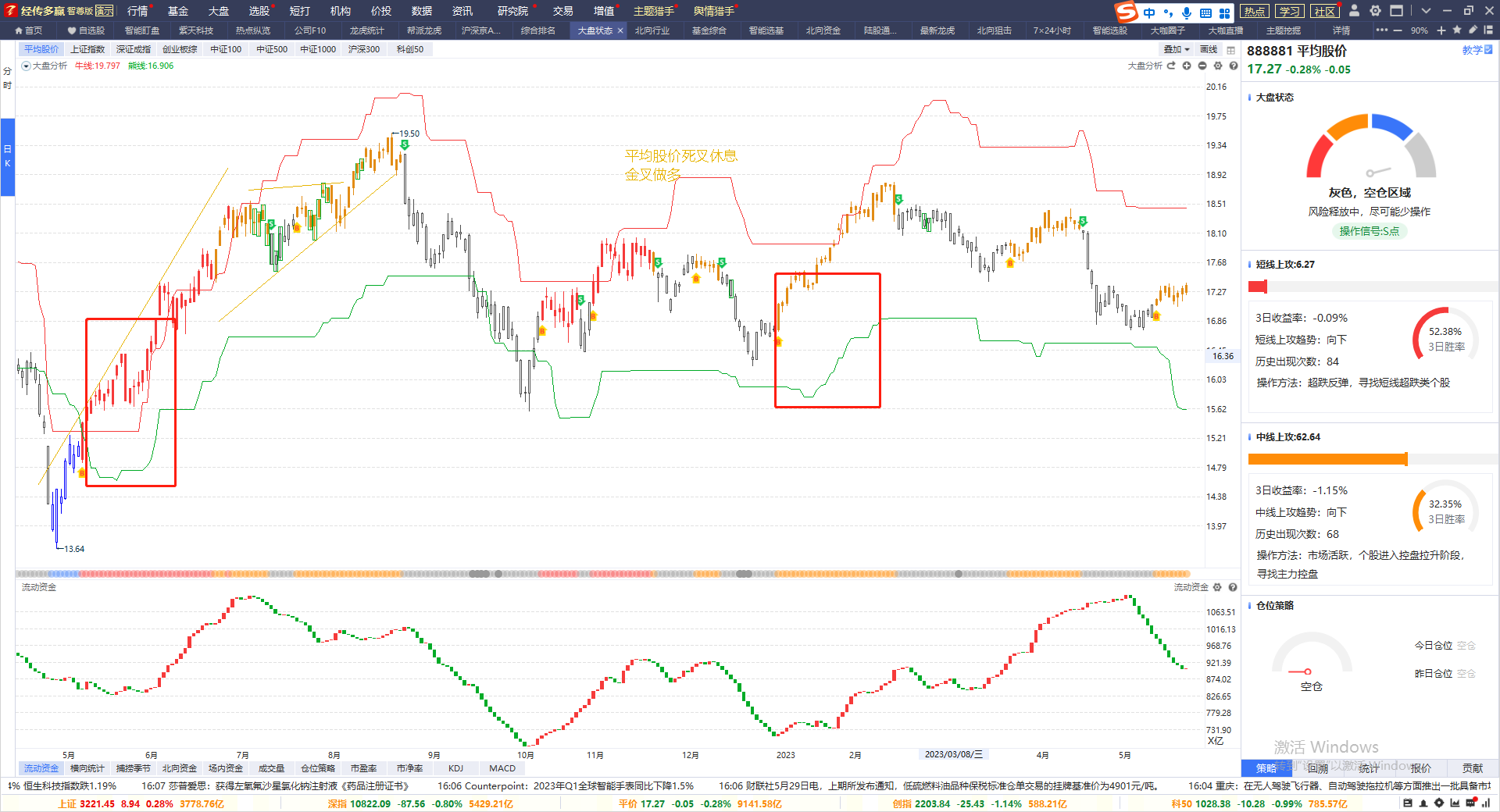Screen dimensions: 1500x812
Task: Select the 平均股价 index toggle
Action: click(41, 49)
